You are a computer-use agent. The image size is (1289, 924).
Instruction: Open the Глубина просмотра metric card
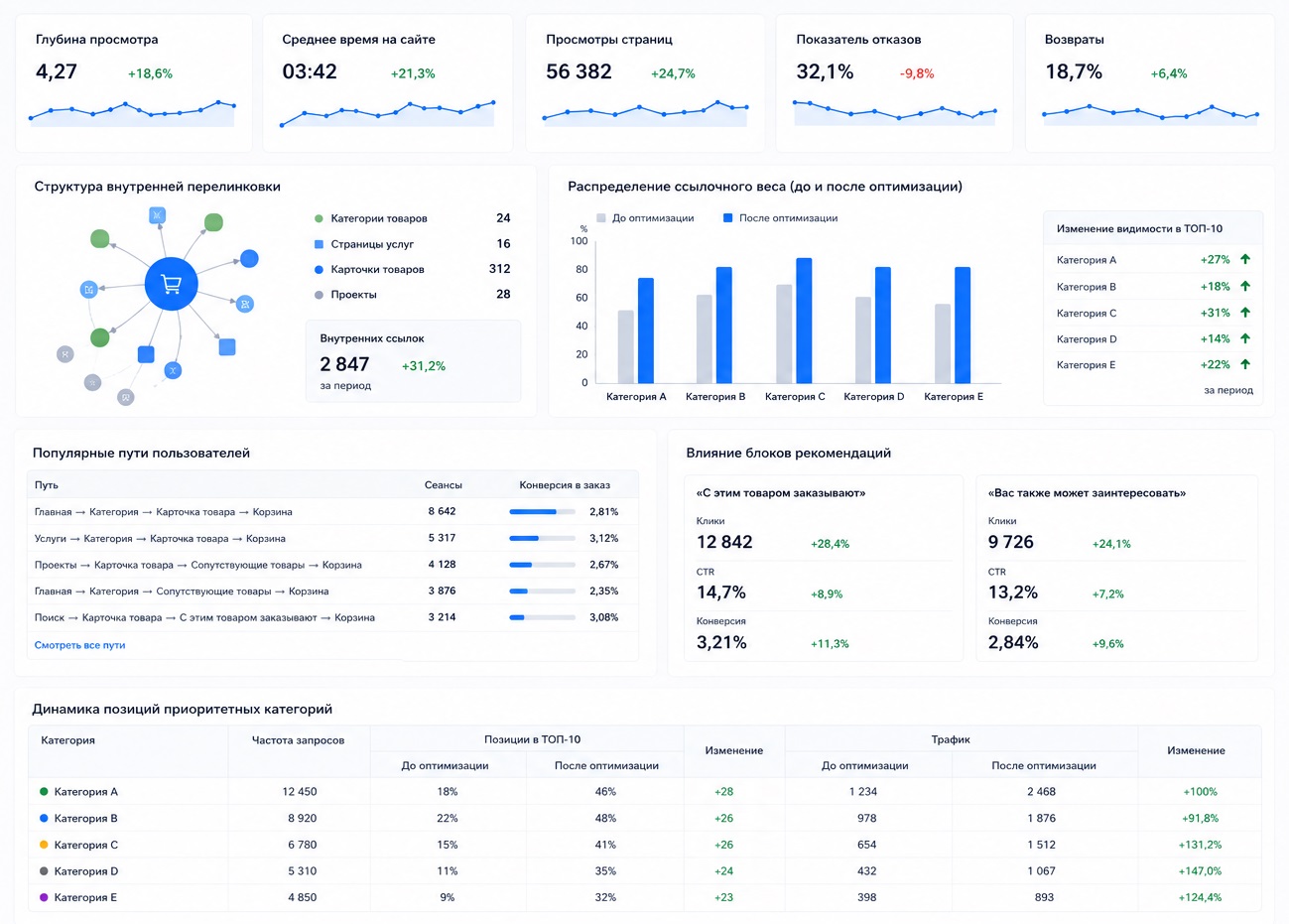coord(134,83)
